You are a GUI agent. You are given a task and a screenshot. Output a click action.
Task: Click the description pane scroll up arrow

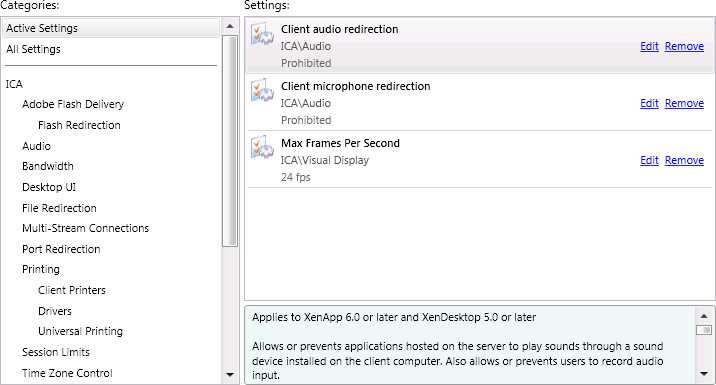[x=704, y=316]
